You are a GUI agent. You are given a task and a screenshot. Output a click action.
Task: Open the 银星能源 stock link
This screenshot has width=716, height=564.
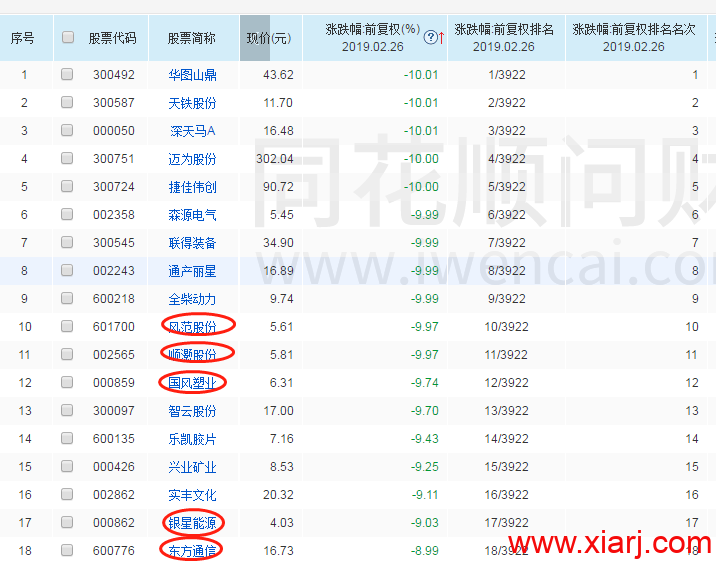click(x=192, y=523)
